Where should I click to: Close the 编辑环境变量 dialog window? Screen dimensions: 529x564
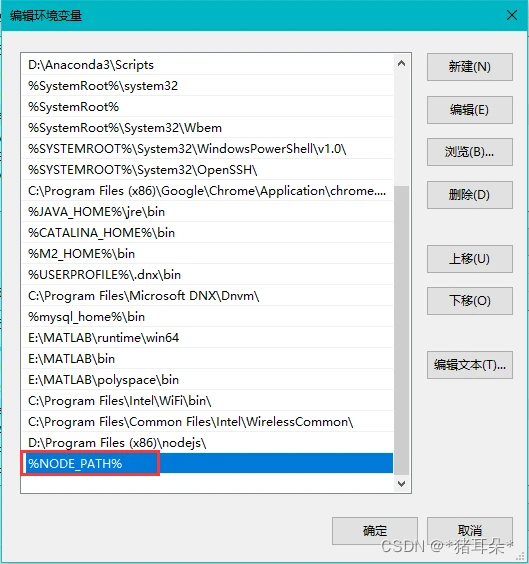pos(512,15)
